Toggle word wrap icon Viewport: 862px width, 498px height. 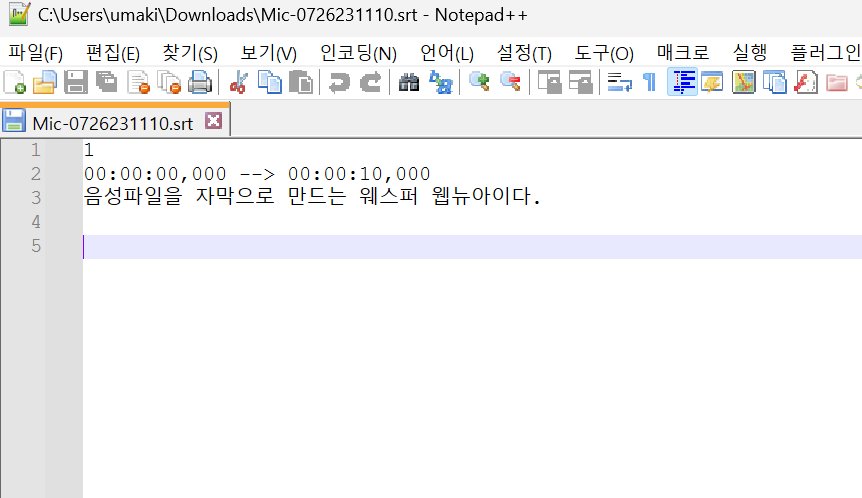coord(619,82)
